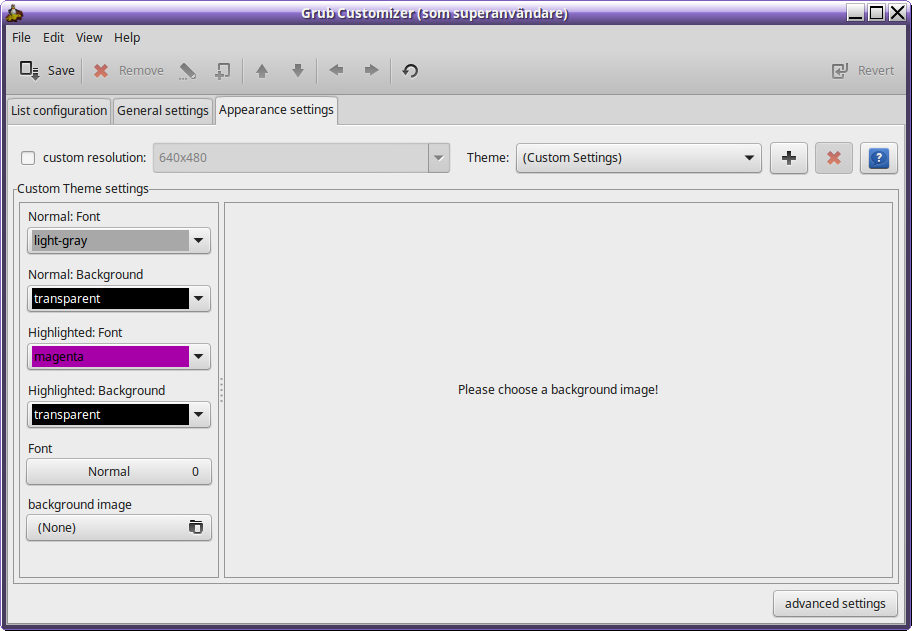Remove theme using red X button

pyautogui.click(x=833, y=158)
